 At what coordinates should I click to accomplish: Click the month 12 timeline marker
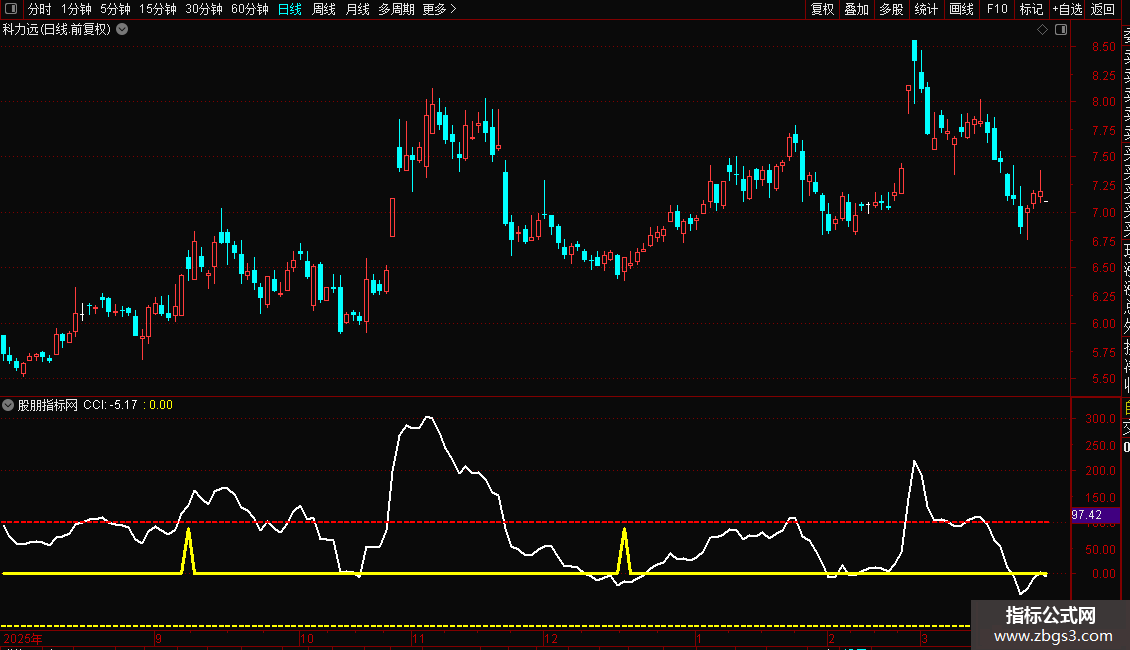pos(551,638)
